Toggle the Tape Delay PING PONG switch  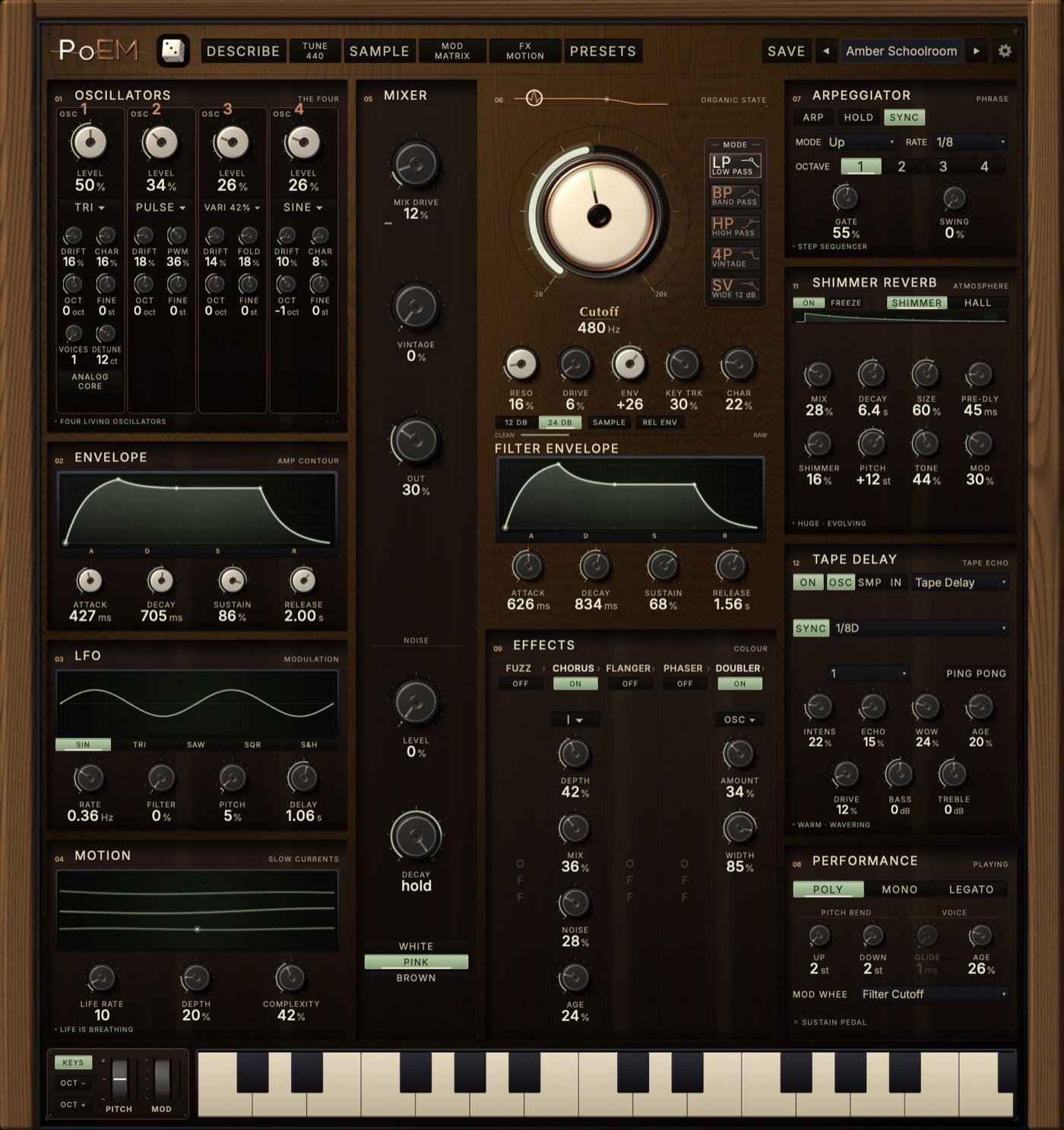point(976,673)
